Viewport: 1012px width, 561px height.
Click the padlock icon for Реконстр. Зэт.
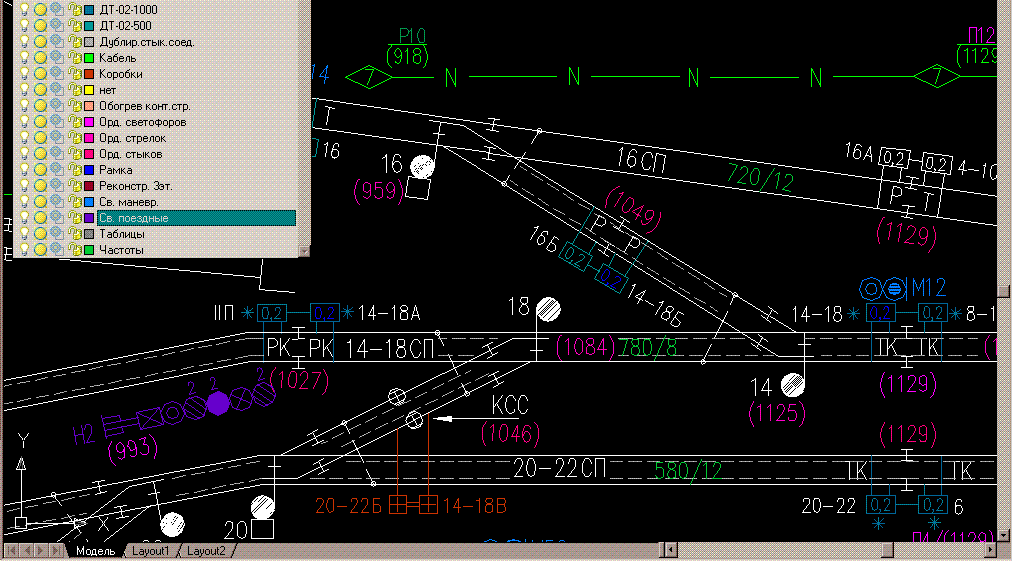(x=74, y=186)
